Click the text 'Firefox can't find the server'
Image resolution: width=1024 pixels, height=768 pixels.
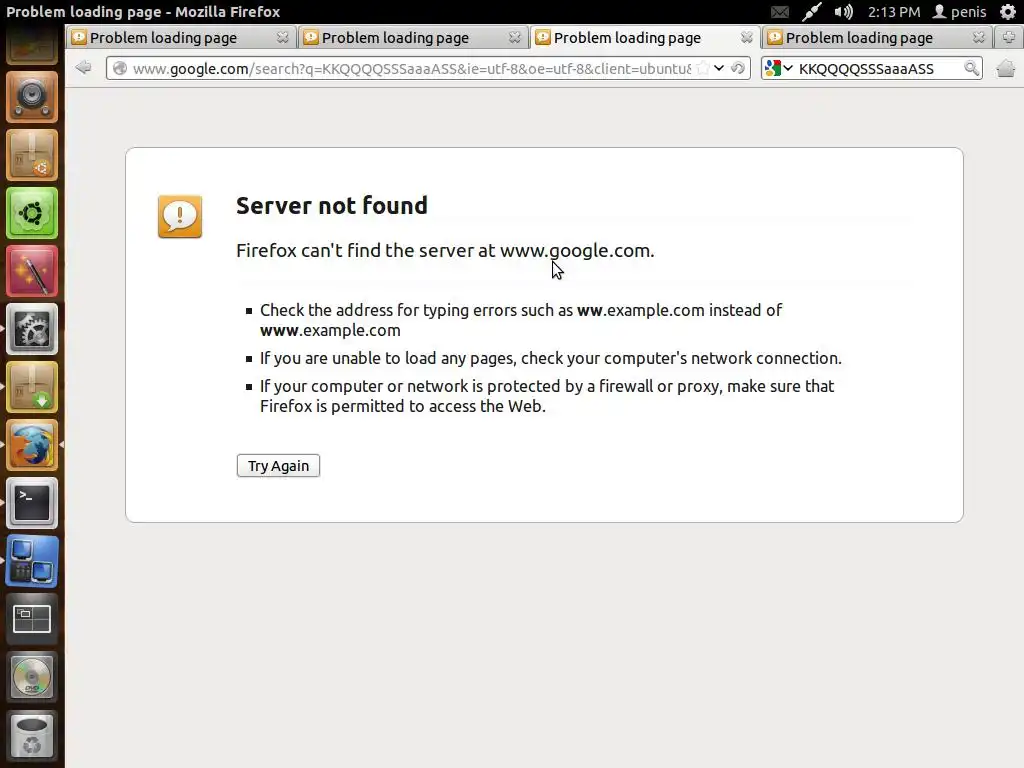(357, 251)
